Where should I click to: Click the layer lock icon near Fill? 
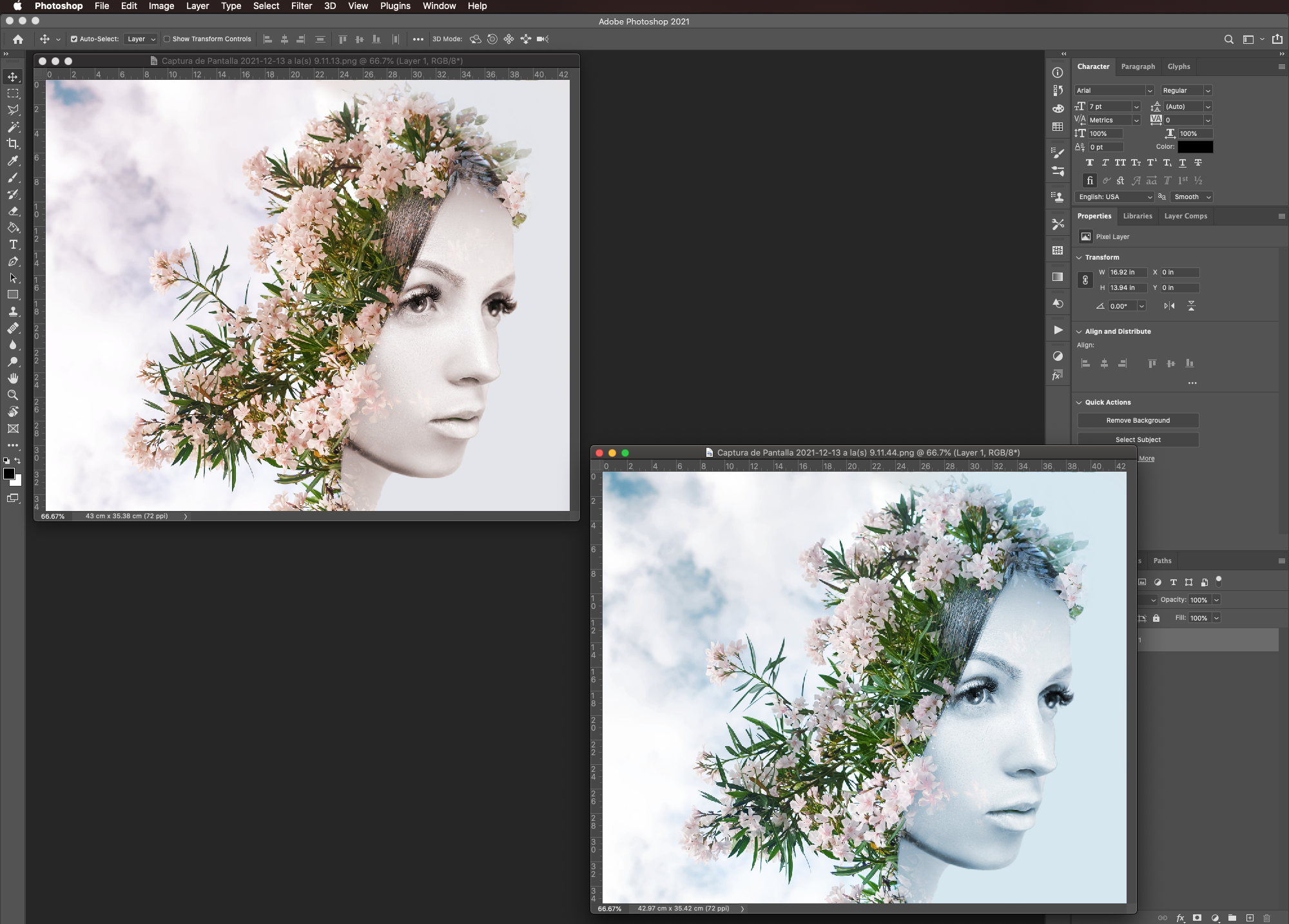pos(1156,618)
